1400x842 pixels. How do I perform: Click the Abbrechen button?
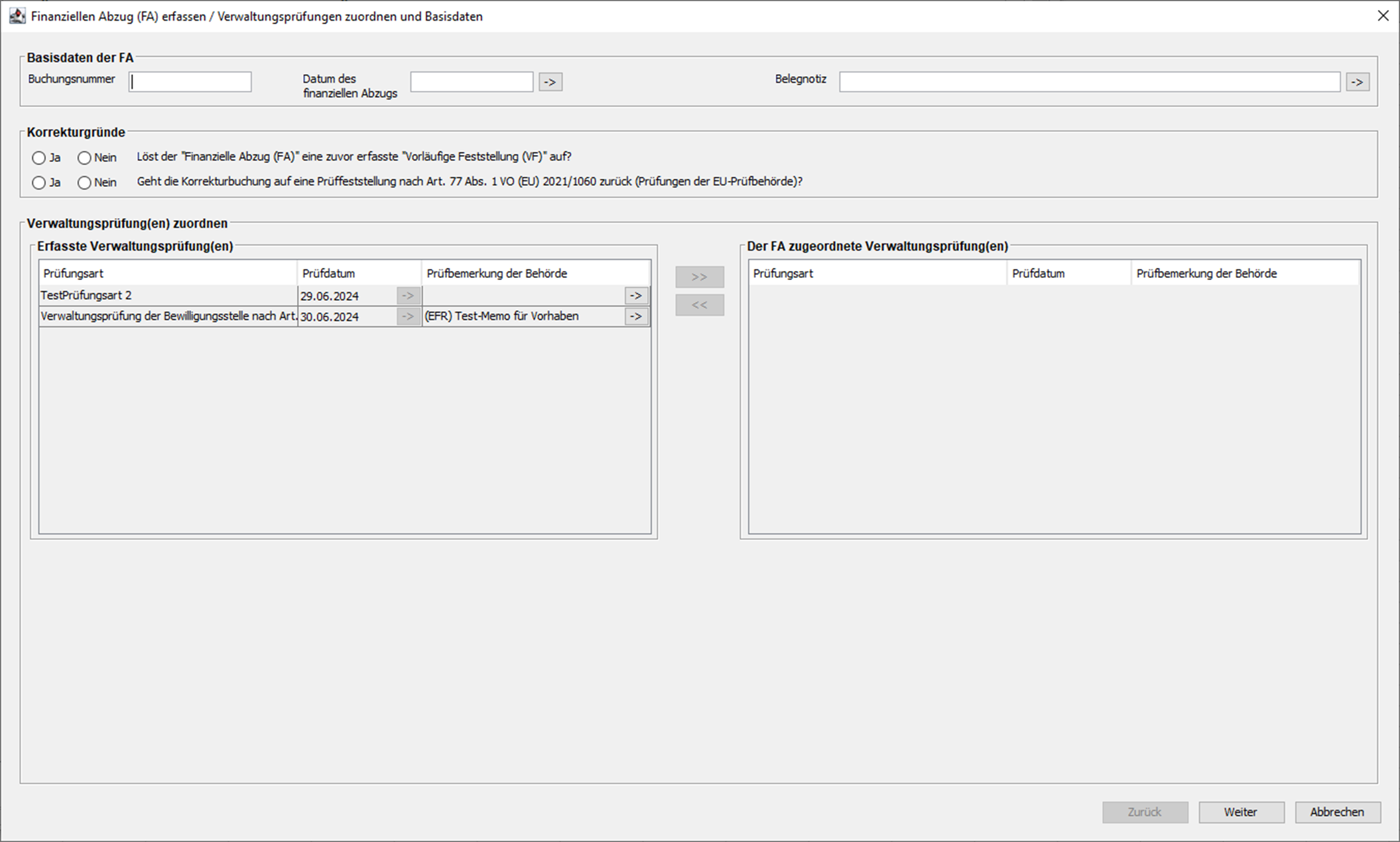(x=1336, y=812)
